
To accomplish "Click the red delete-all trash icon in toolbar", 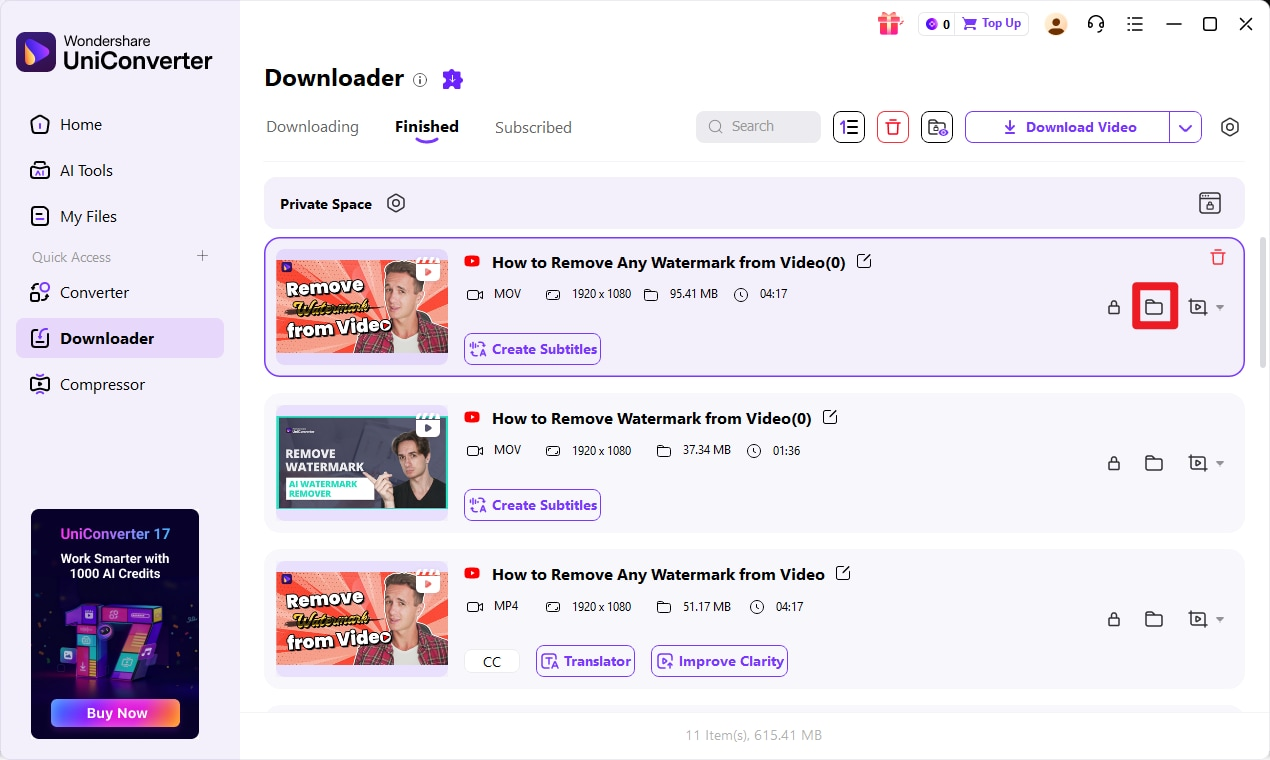I will [x=893, y=127].
